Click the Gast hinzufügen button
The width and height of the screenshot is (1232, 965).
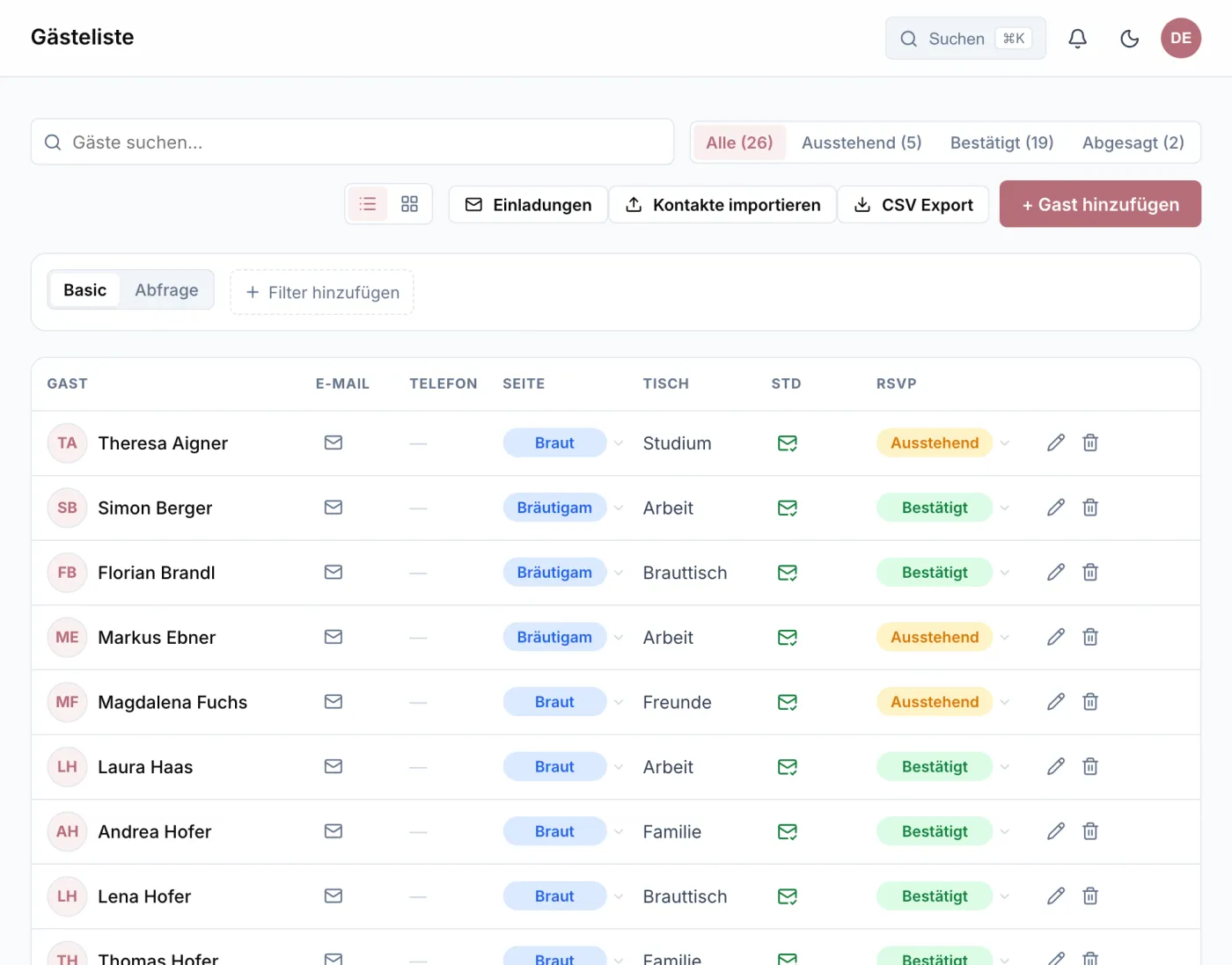1100,204
